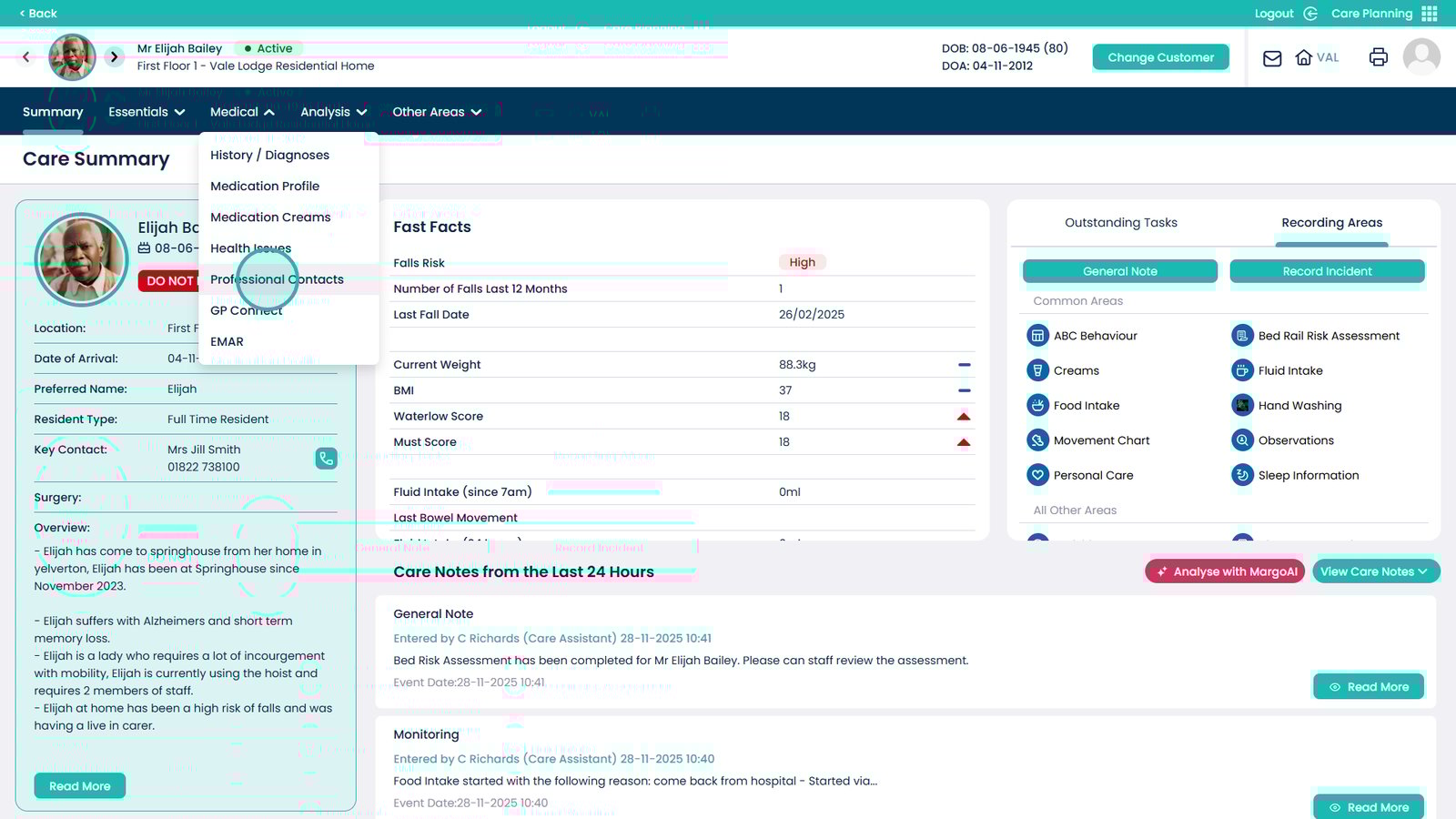The width and height of the screenshot is (1456, 819).
Task: Go to previous customer arrow
Action: (25, 57)
